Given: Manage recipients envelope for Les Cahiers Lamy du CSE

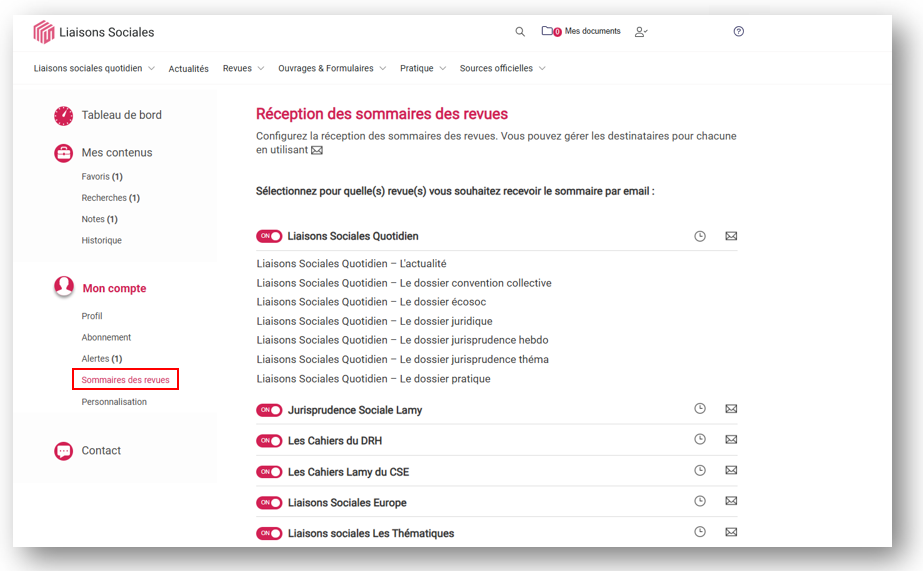Looking at the screenshot, I should click(x=731, y=470).
